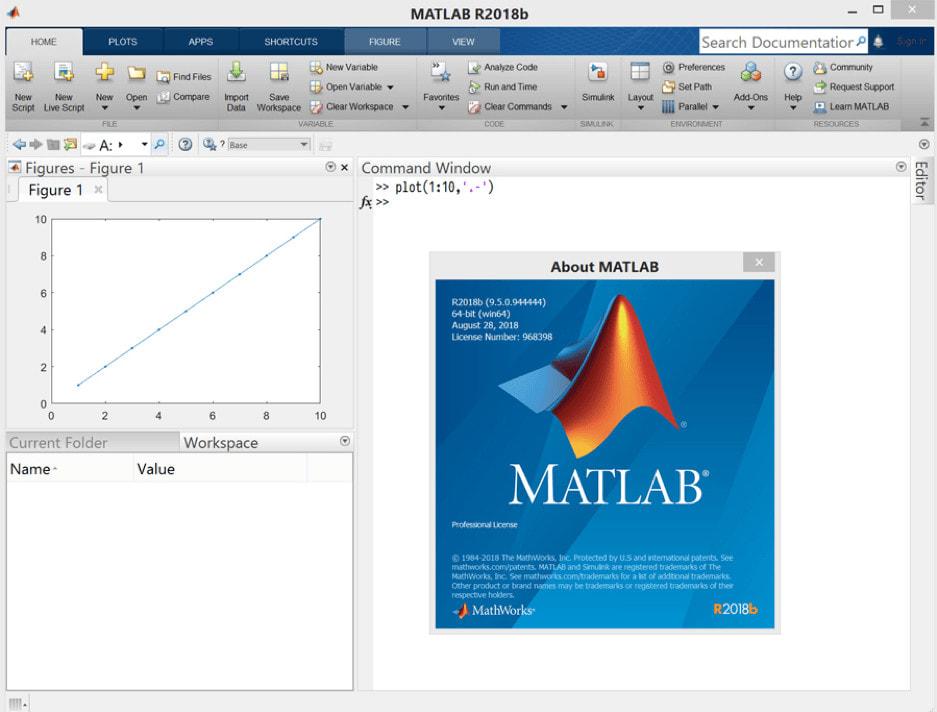Launch Simulink from the toolbar
937x712 pixels.
click(x=597, y=87)
